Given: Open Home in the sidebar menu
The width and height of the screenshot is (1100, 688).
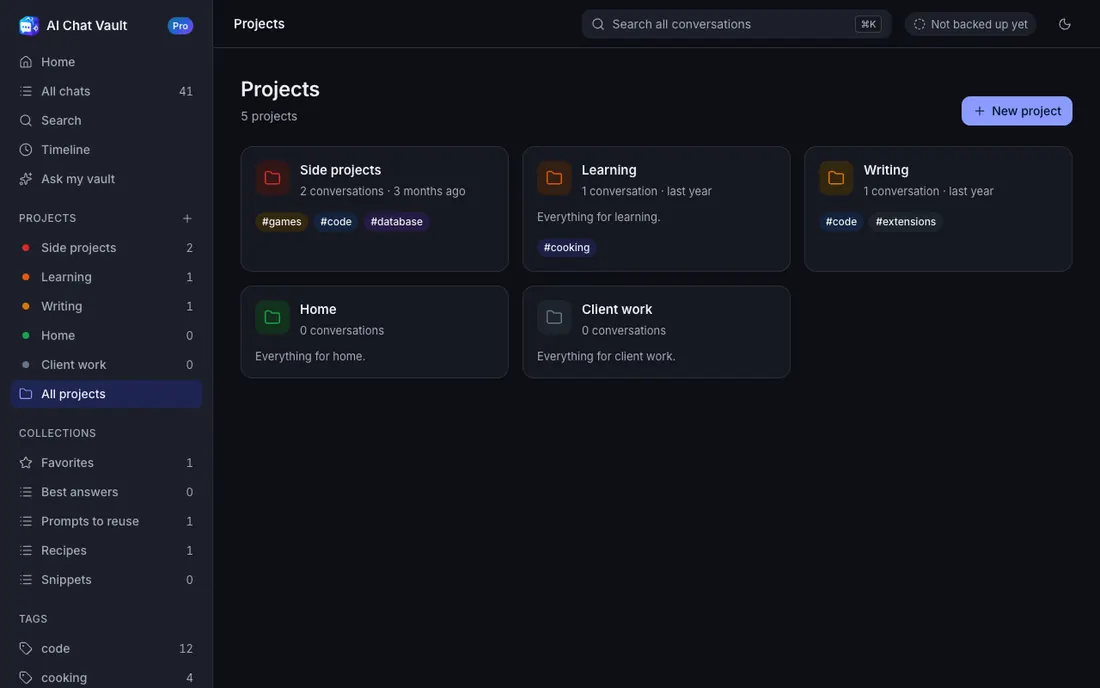Looking at the screenshot, I should [x=106, y=62].
